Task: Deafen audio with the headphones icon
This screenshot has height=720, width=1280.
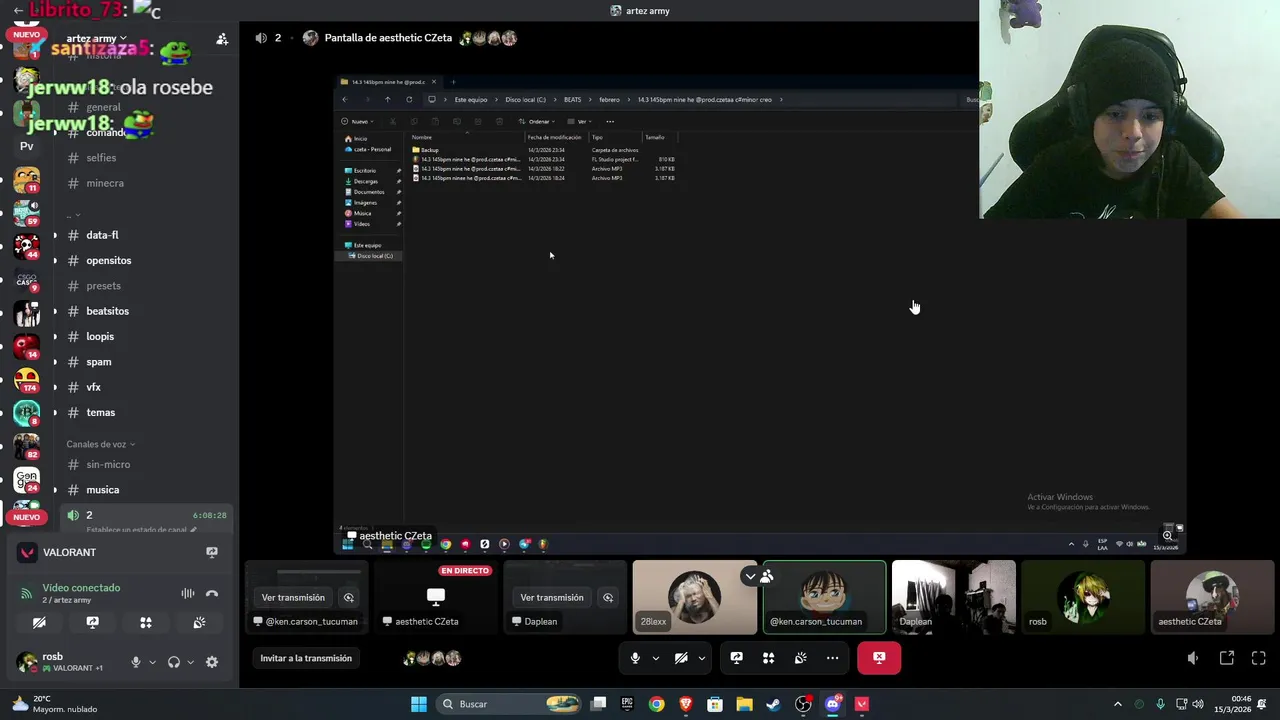Action: point(174,662)
